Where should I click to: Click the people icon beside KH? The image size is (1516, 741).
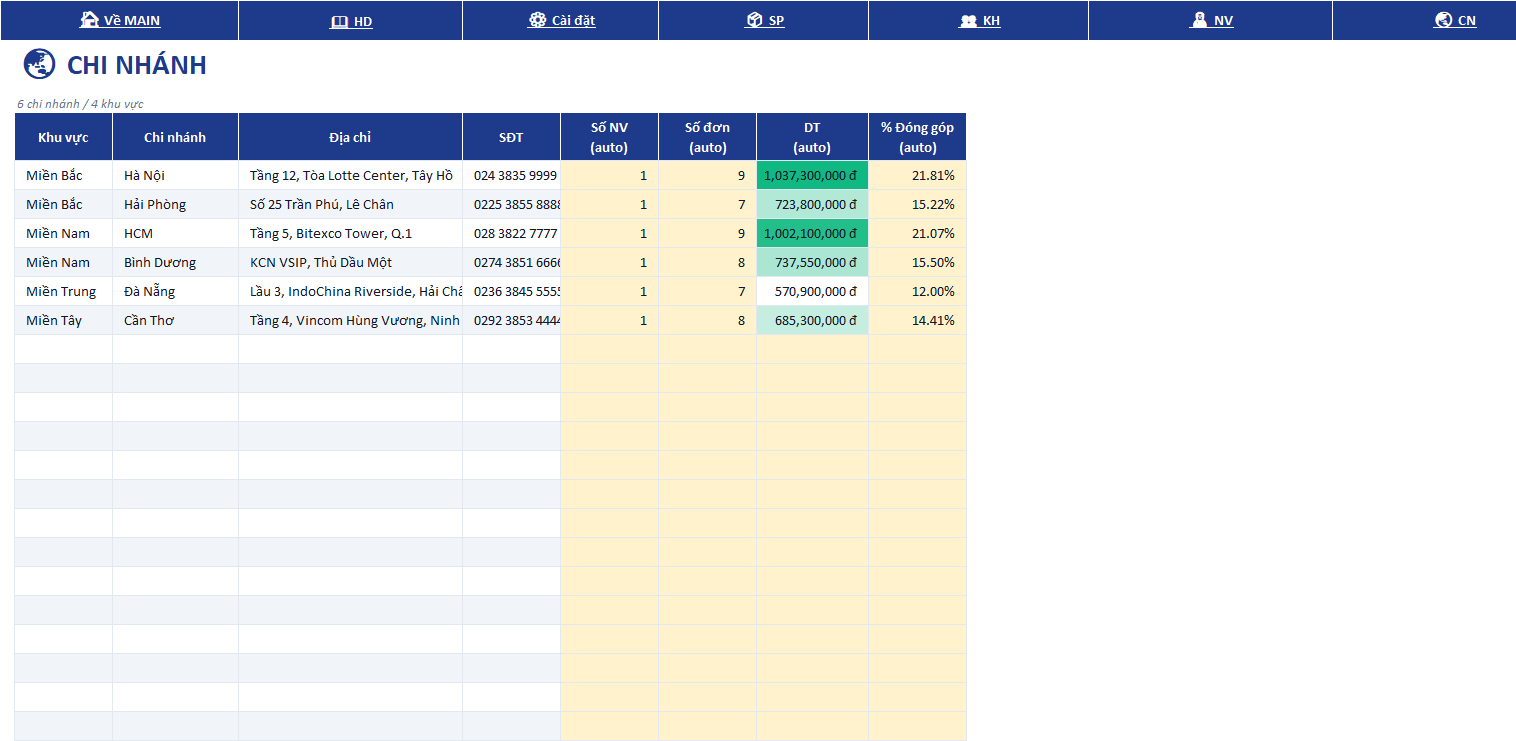[968, 21]
